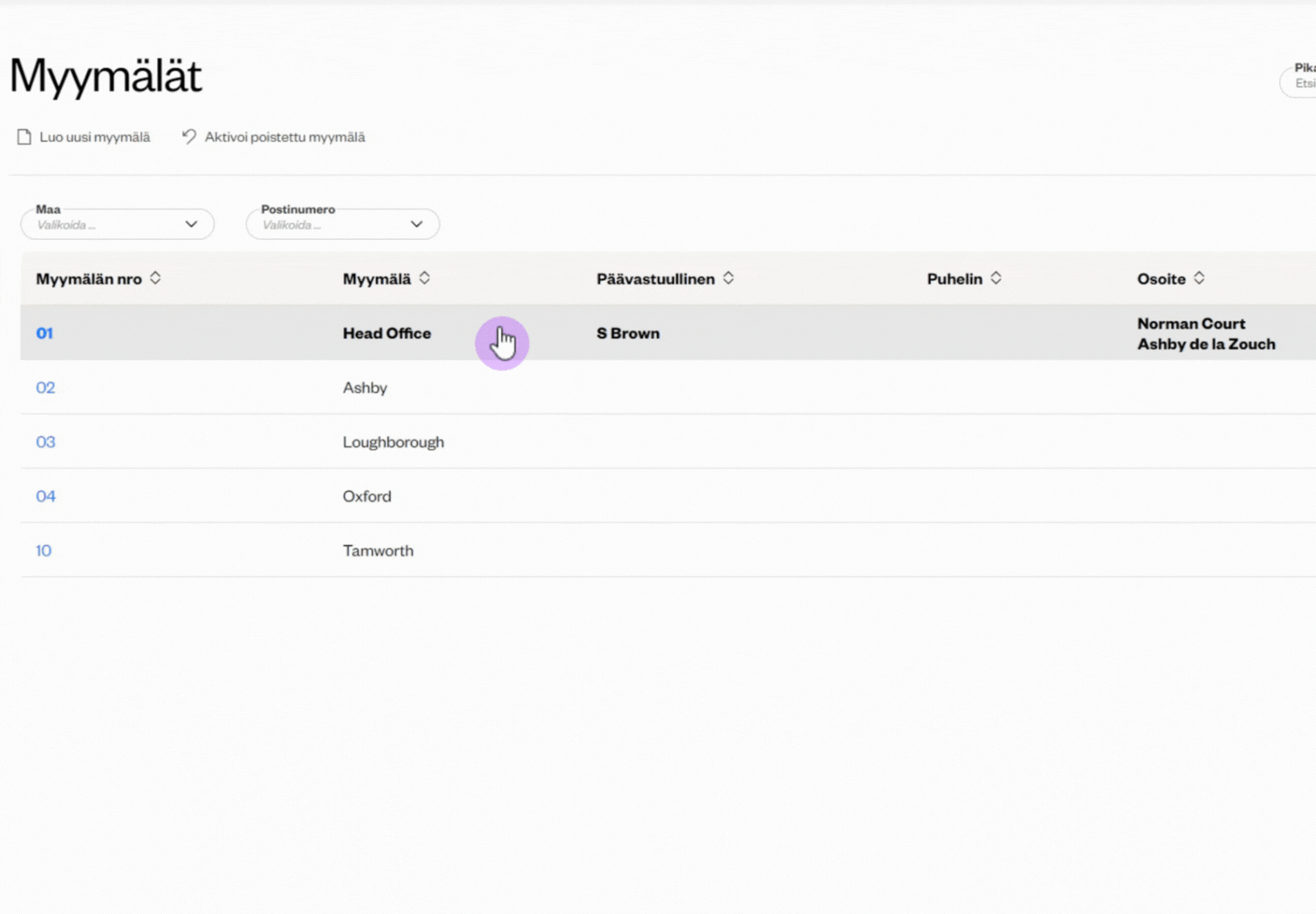The height and width of the screenshot is (914, 1316).
Task: Open store number 01 link
Action: [x=44, y=333]
